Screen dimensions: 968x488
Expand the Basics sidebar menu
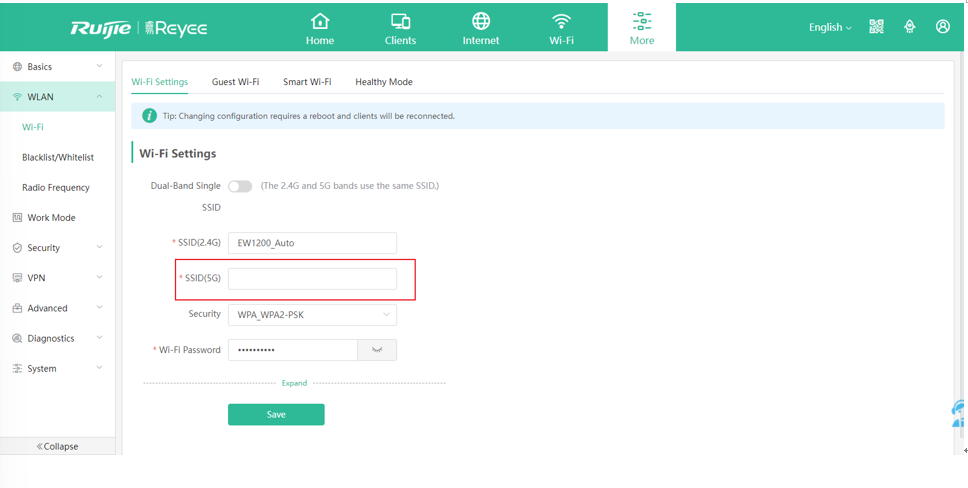coord(57,67)
